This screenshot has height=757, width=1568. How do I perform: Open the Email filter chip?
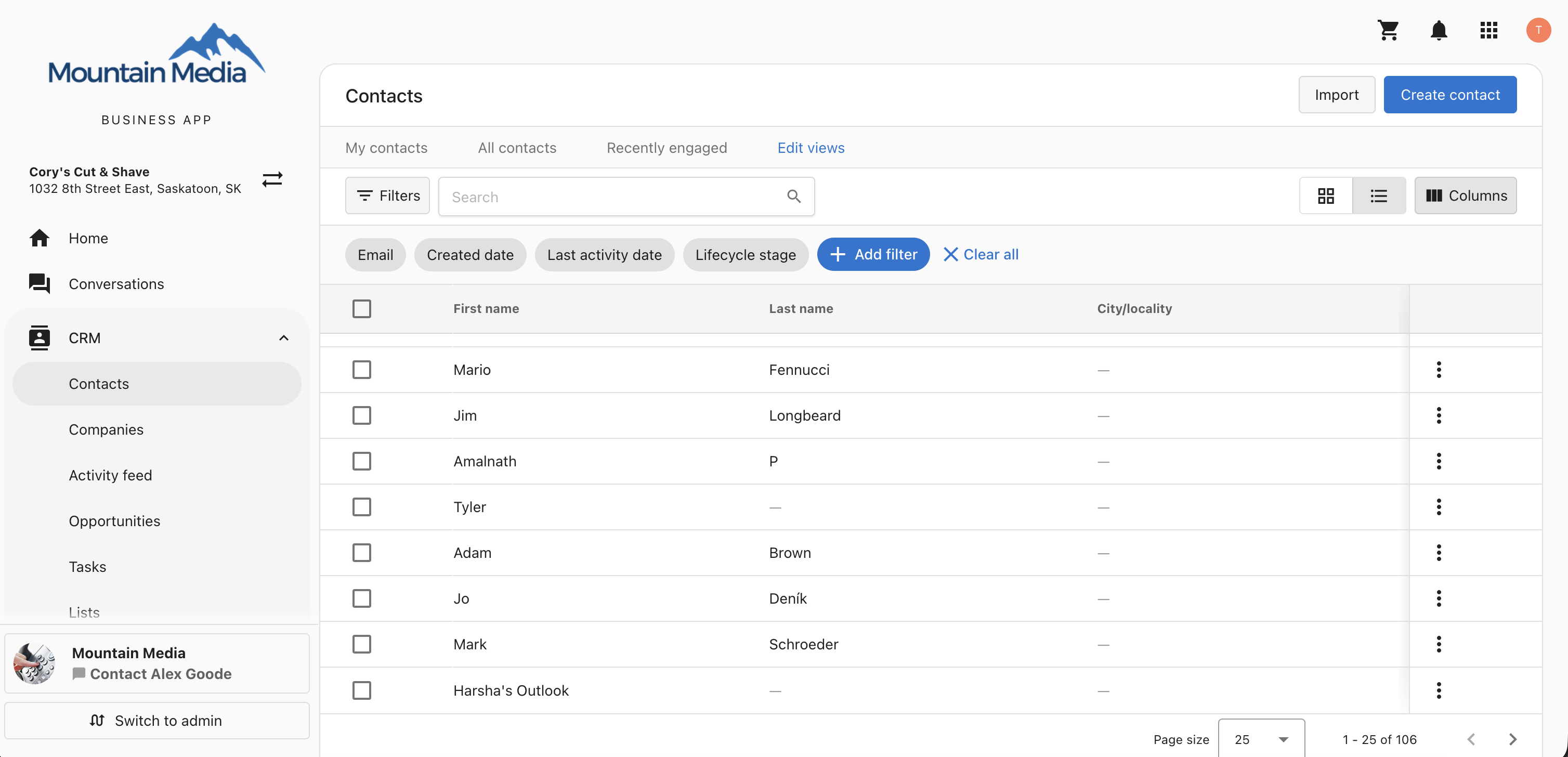[375, 254]
